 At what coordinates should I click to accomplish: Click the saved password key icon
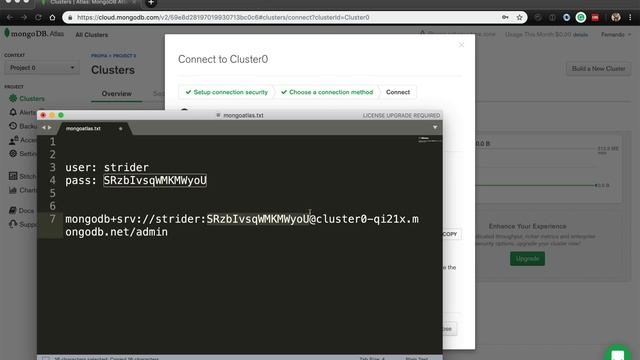pos(505,18)
